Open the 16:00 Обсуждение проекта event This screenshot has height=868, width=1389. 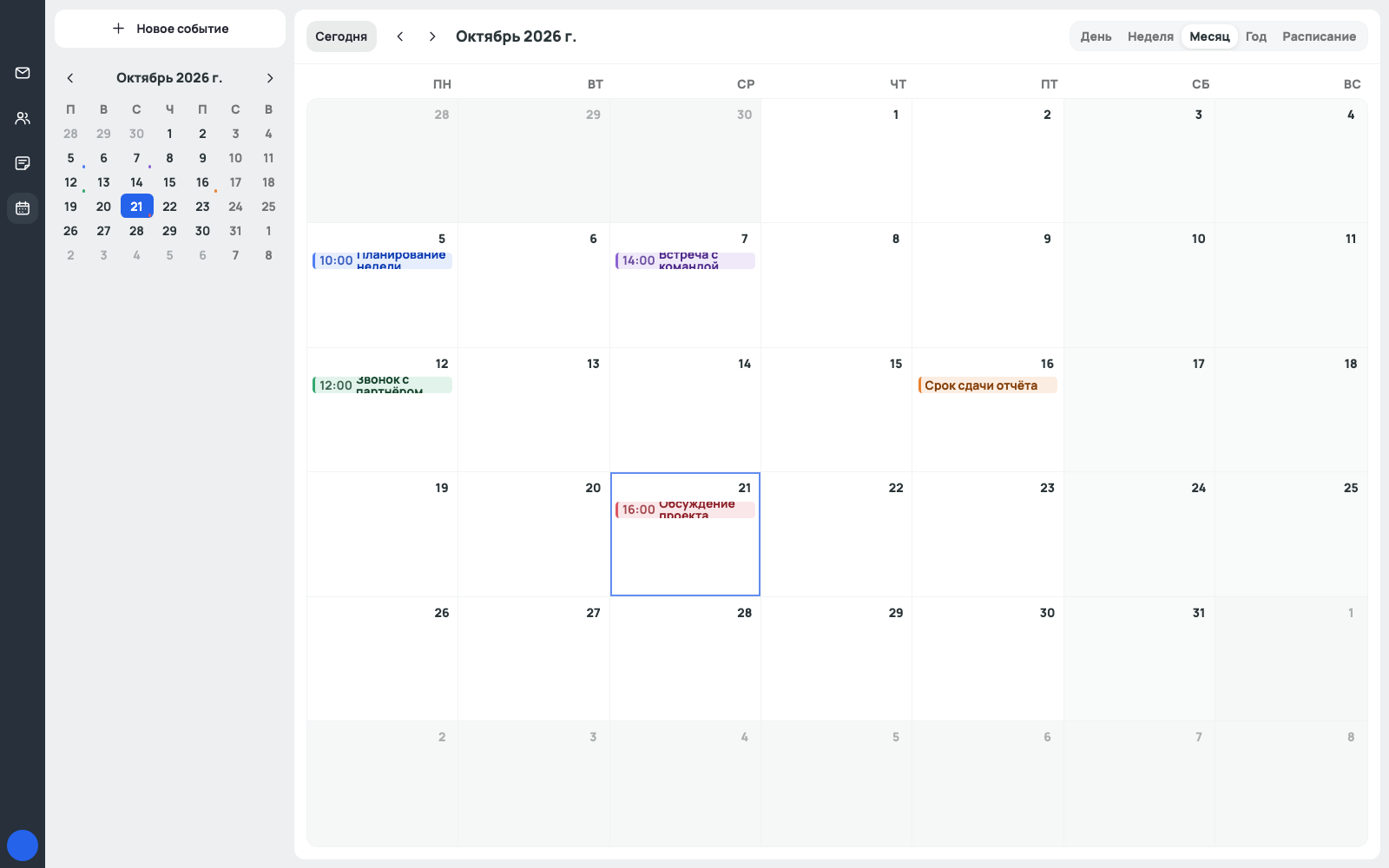(x=685, y=510)
